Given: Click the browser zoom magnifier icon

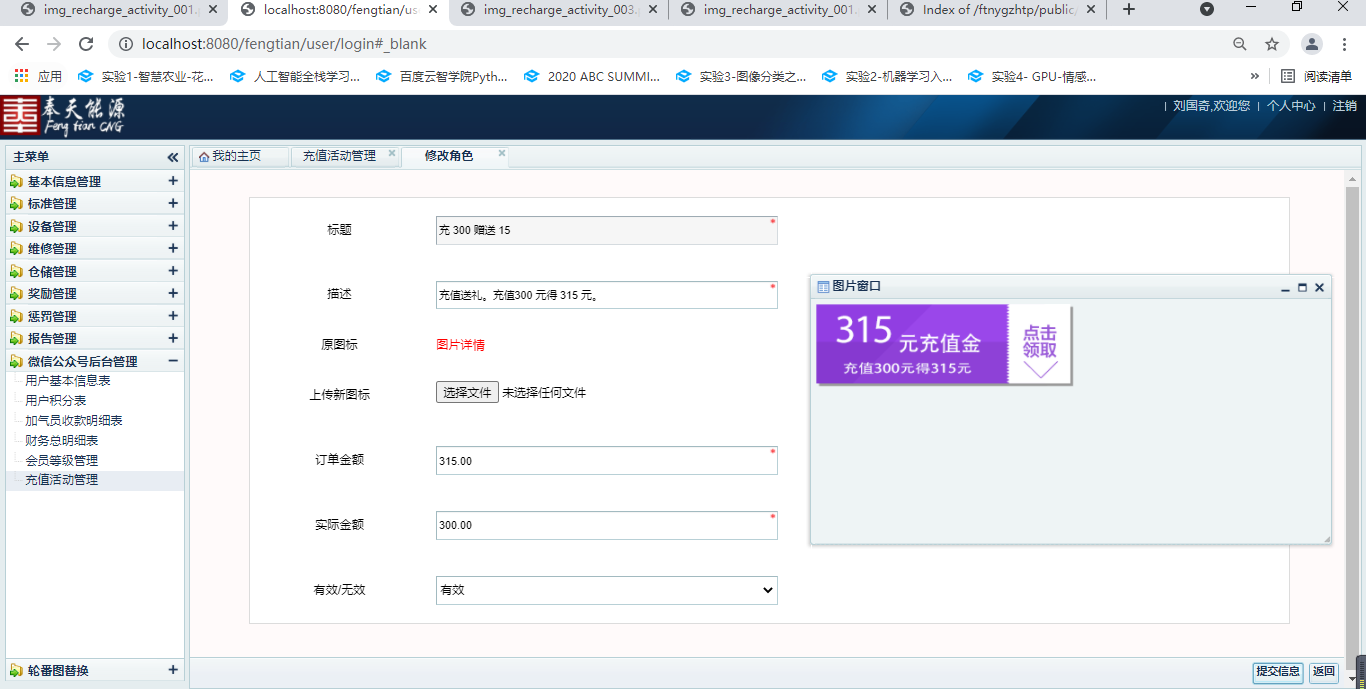Looking at the screenshot, I should 1240,44.
